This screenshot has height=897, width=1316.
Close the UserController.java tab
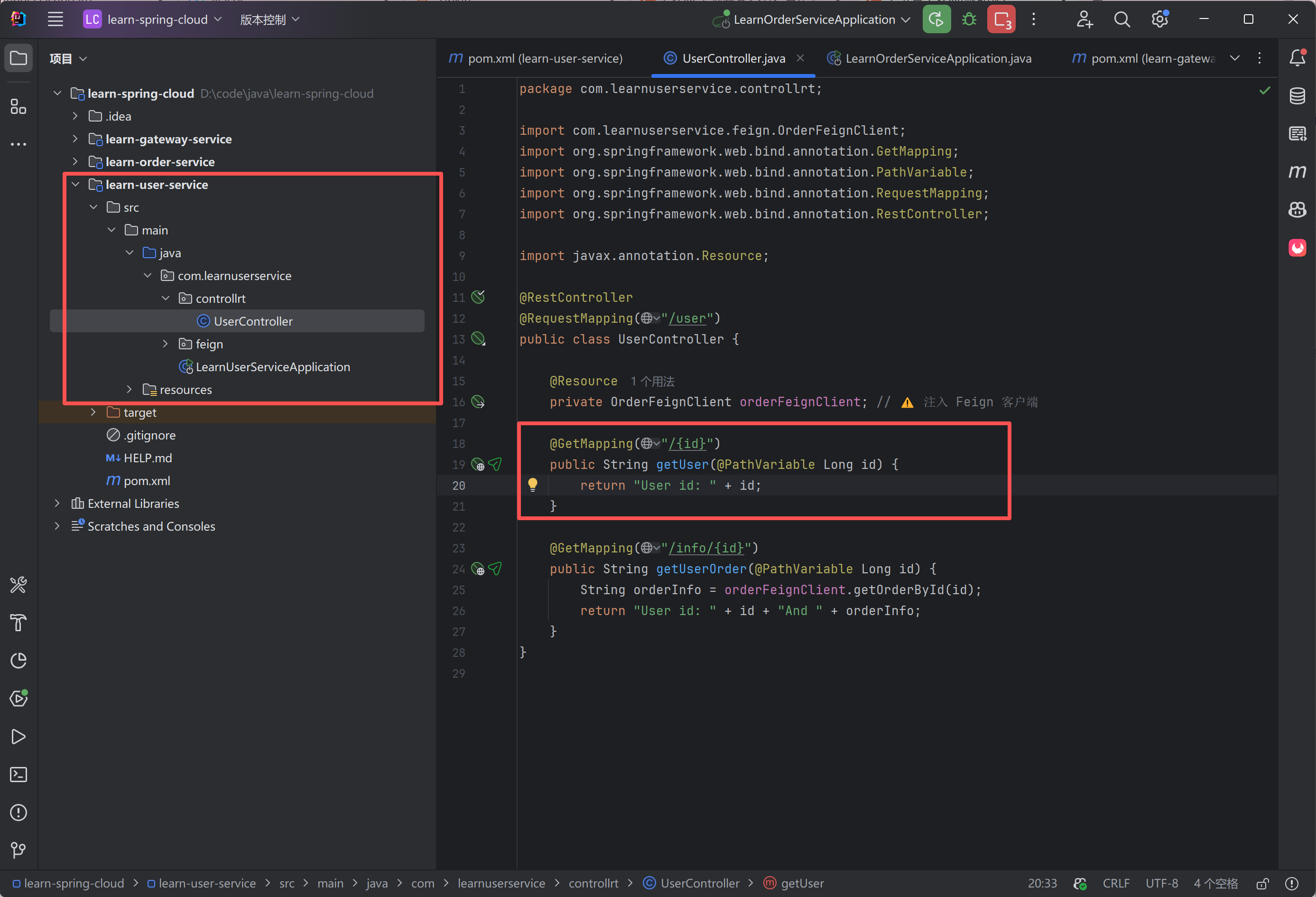pyautogui.click(x=799, y=58)
